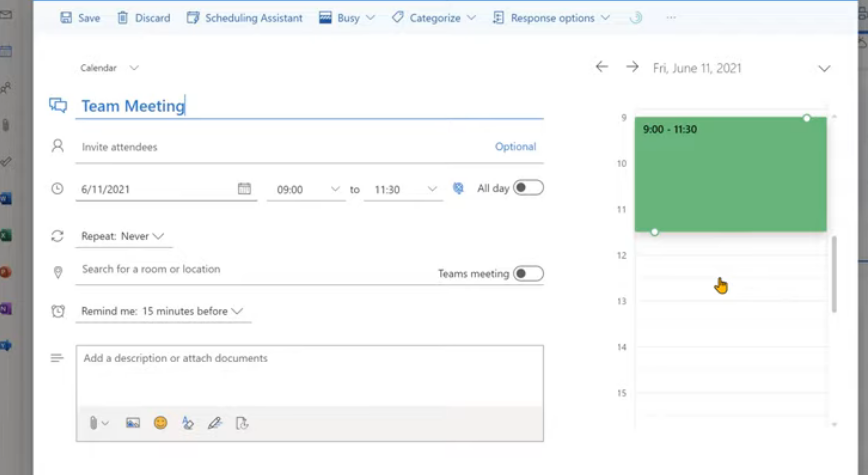The width and height of the screenshot is (868, 475).
Task: Click the top resize handle of the event block
Action: [807, 118]
